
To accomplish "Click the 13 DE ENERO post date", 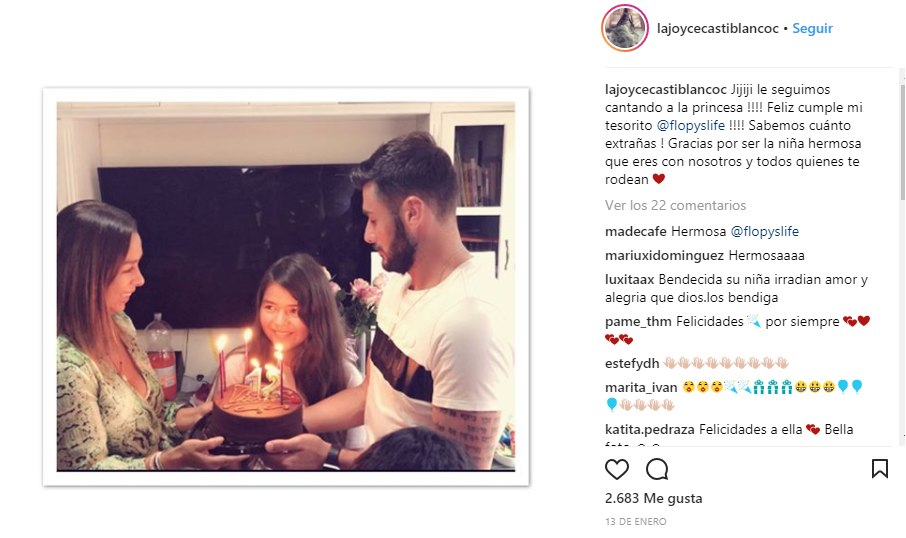I will click(x=636, y=521).
